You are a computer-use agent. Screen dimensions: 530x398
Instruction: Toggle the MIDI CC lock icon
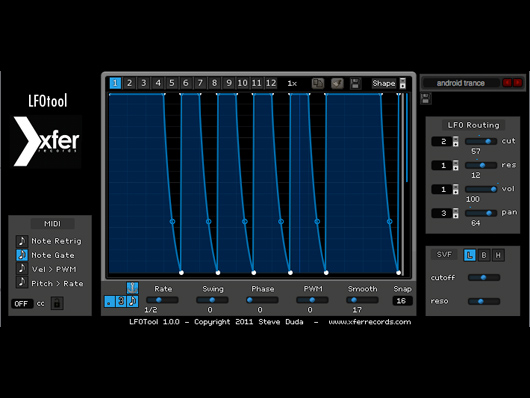point(57,303)
